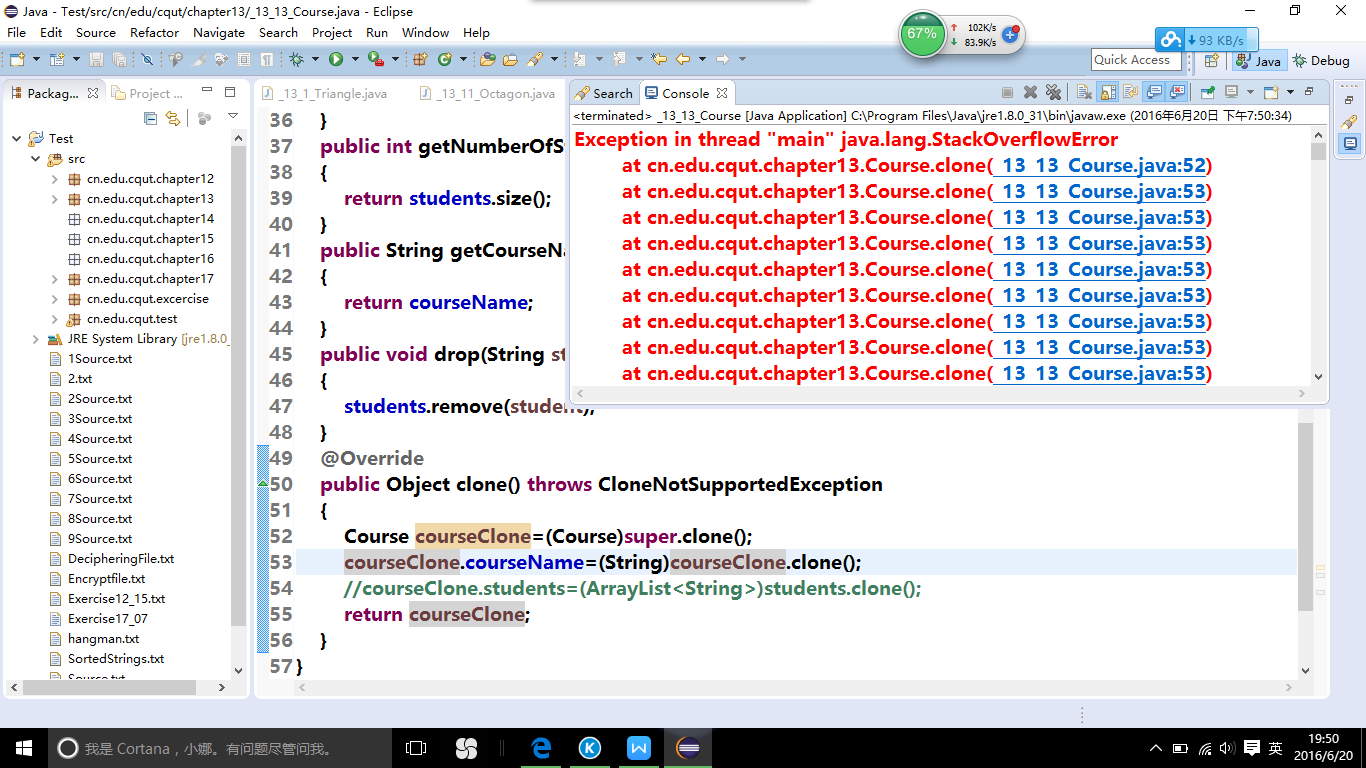The width and height of the screenshot is (1366, 768).
Task: Open the Navigate menu
Action: [x=219, y=32]
